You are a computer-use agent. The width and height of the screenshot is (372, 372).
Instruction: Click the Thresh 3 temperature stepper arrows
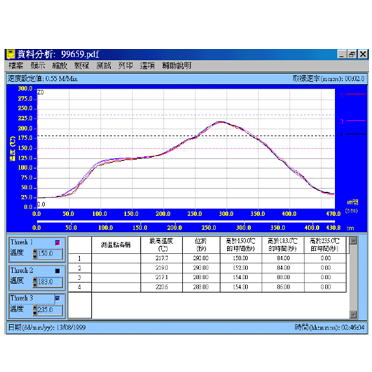point(35,310)
